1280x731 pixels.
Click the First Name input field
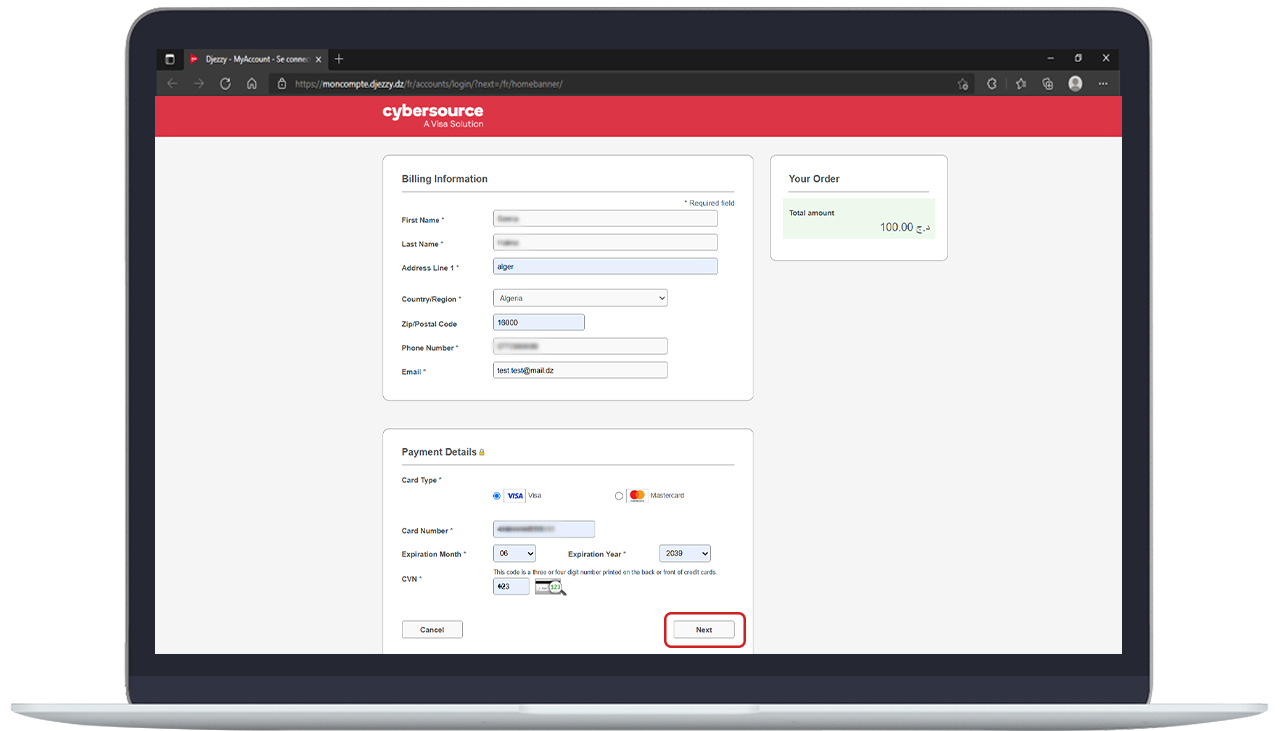pos(605,218)
